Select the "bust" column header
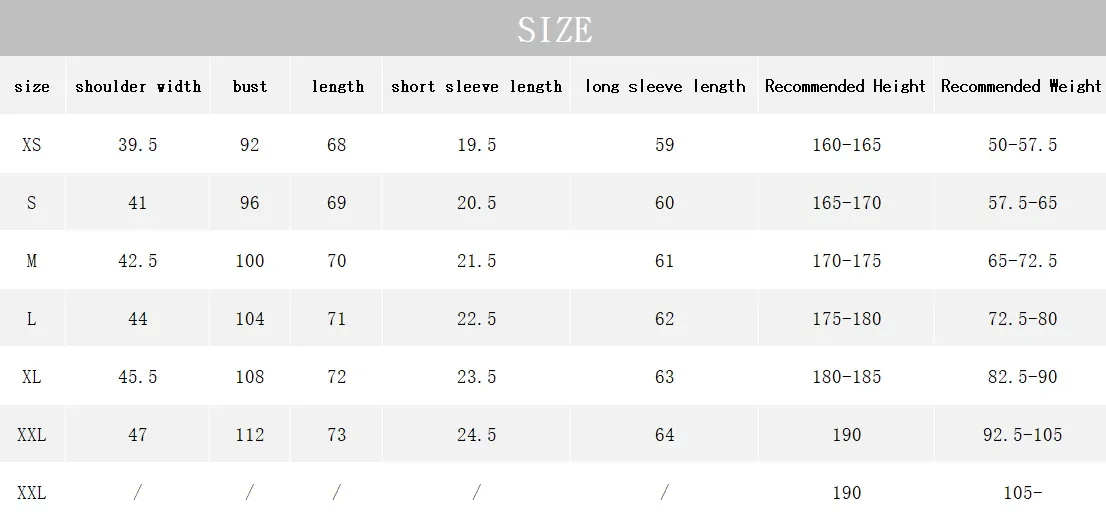Screen dimensions: 1106x512 250,86
